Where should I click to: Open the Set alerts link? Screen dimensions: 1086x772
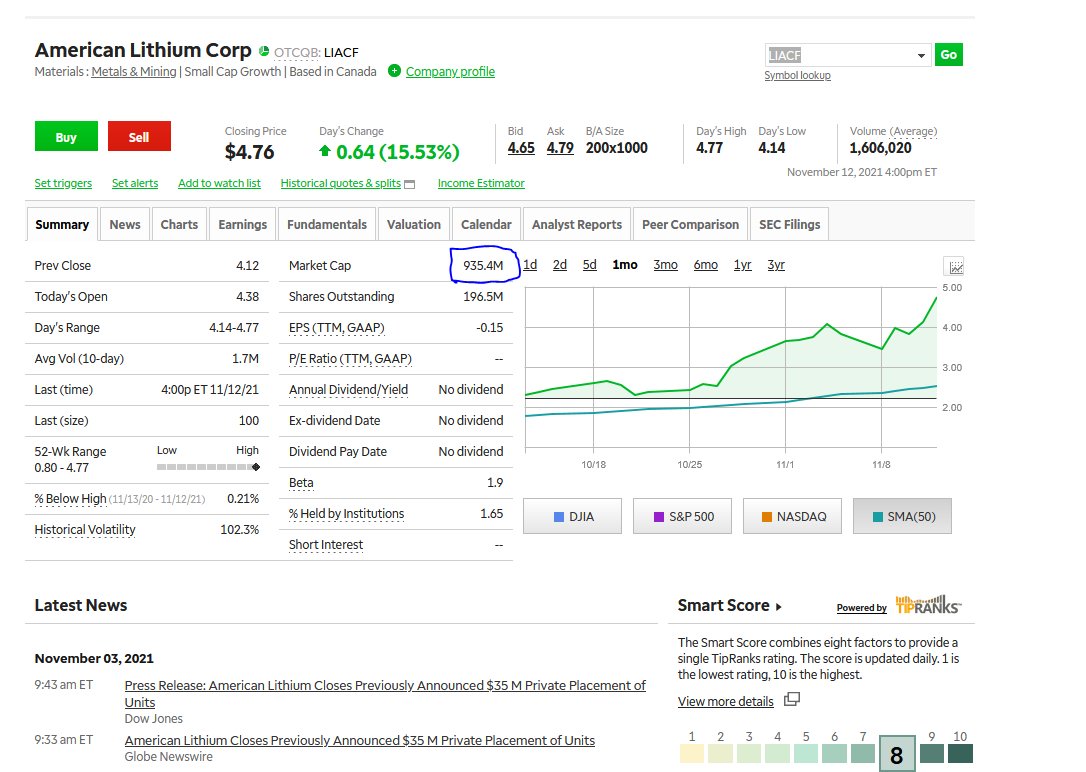coord(135,183)
